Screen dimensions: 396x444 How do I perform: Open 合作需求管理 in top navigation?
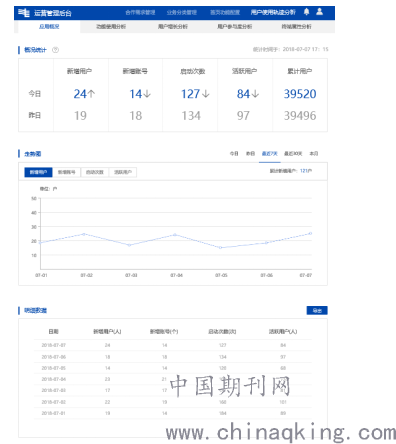tap(140, 13)
